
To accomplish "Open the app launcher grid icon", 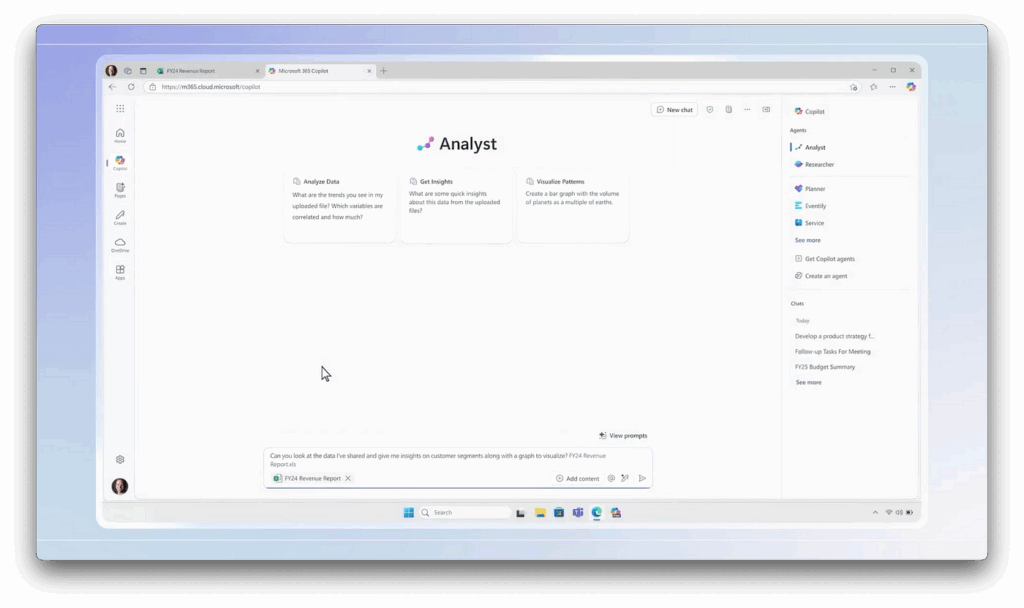I will (x=120, y=108).
